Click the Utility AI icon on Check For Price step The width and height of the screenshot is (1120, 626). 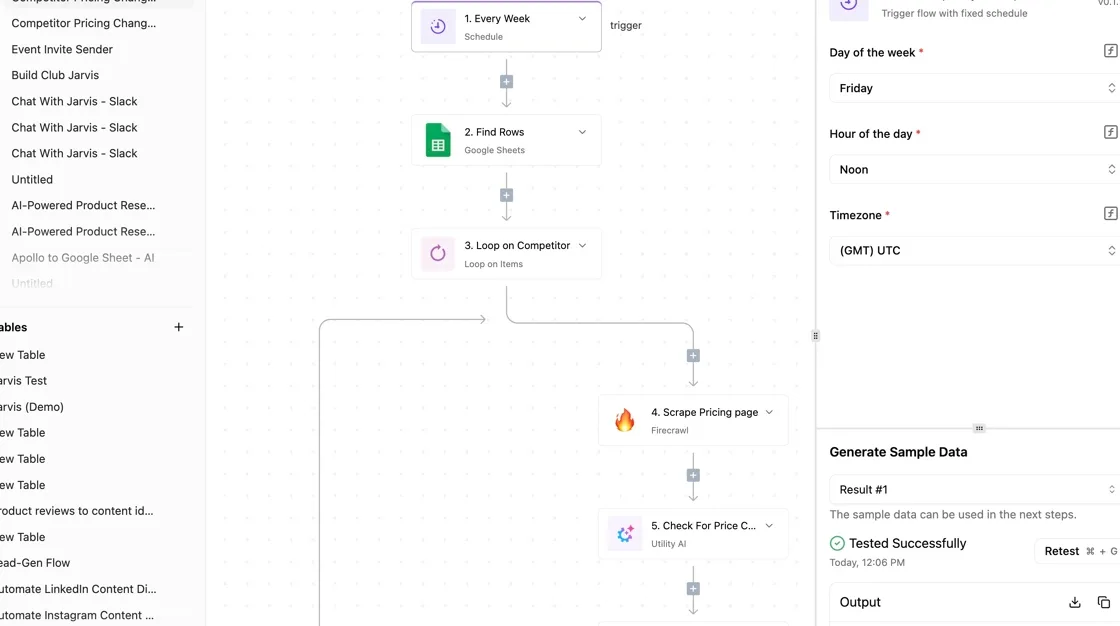point(625,533)
